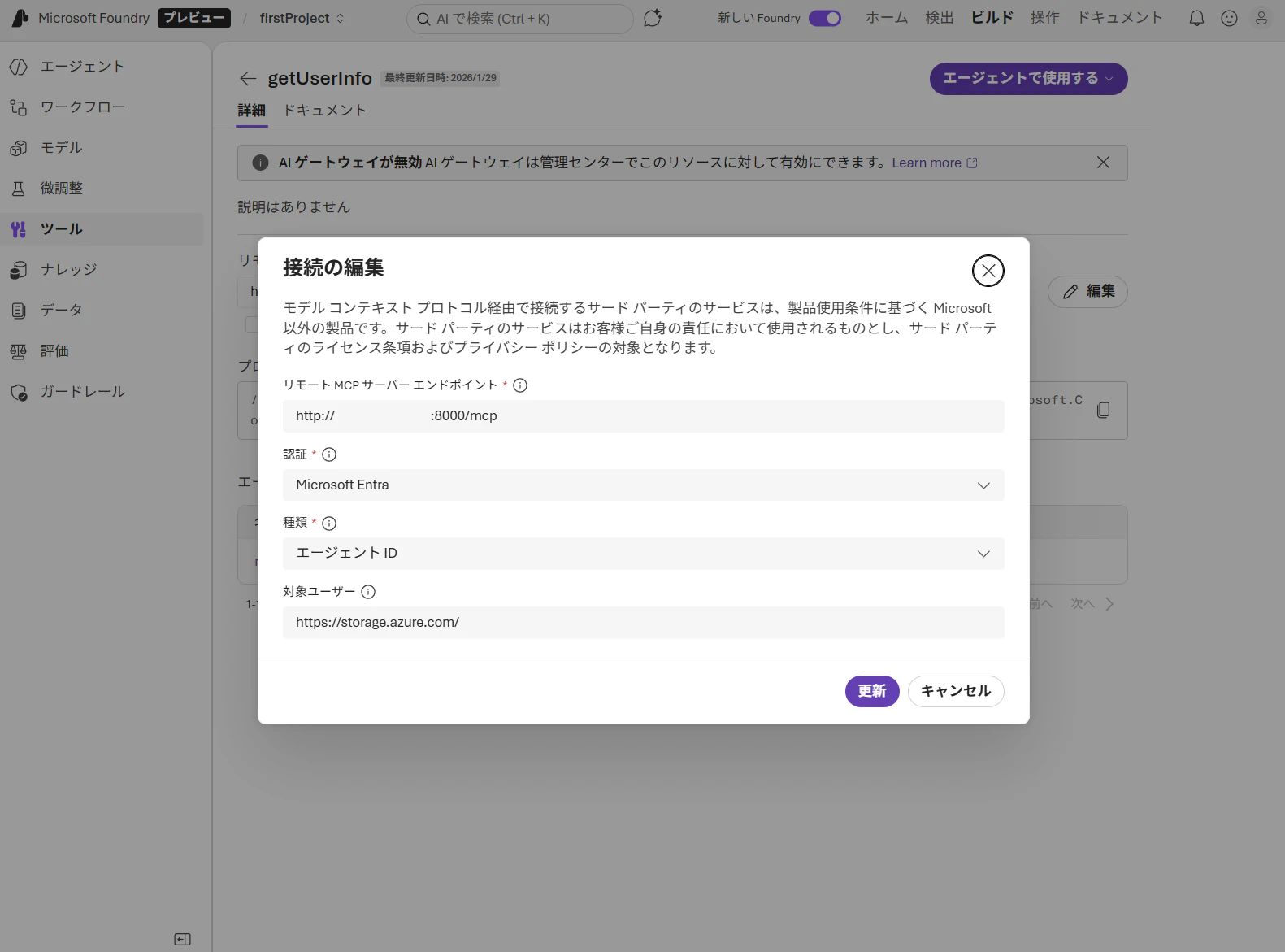1285x952 pixels.
Task: Open the 検出 top navigation item
Action: click(940, 18)
